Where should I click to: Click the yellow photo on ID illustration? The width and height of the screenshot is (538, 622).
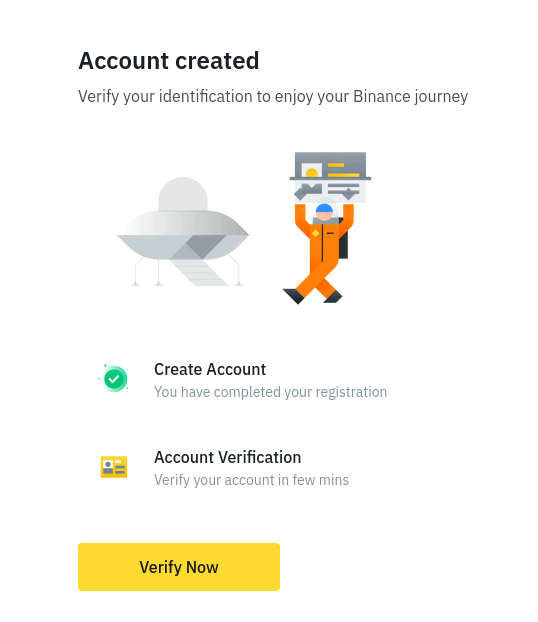click(x=312, y=171)
